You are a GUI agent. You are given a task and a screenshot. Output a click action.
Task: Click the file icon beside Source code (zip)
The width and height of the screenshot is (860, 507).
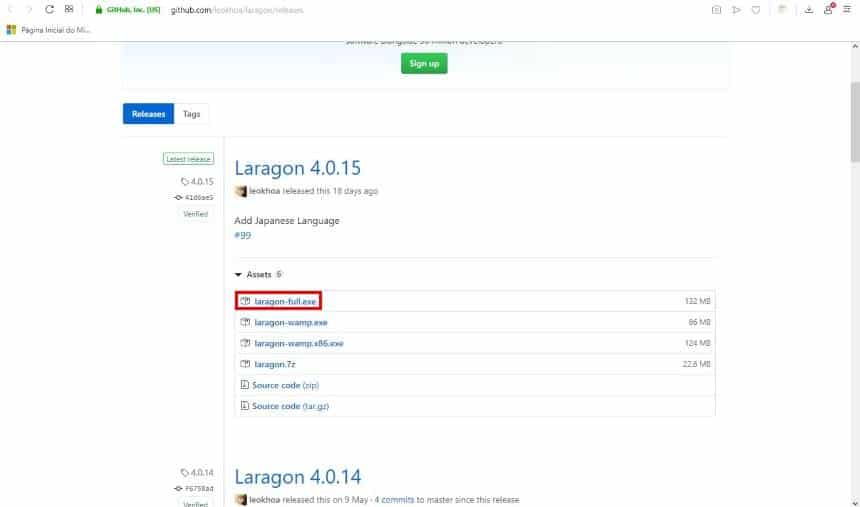click(x=245, y=385)
